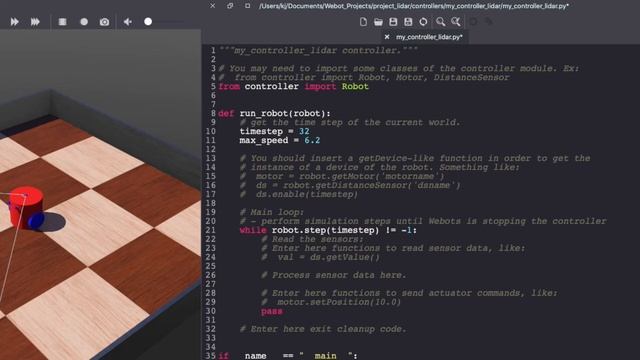The image size is (640, 360).
Task: Close the my_controller_lidar.py tab
Action: tap(387, 37)
